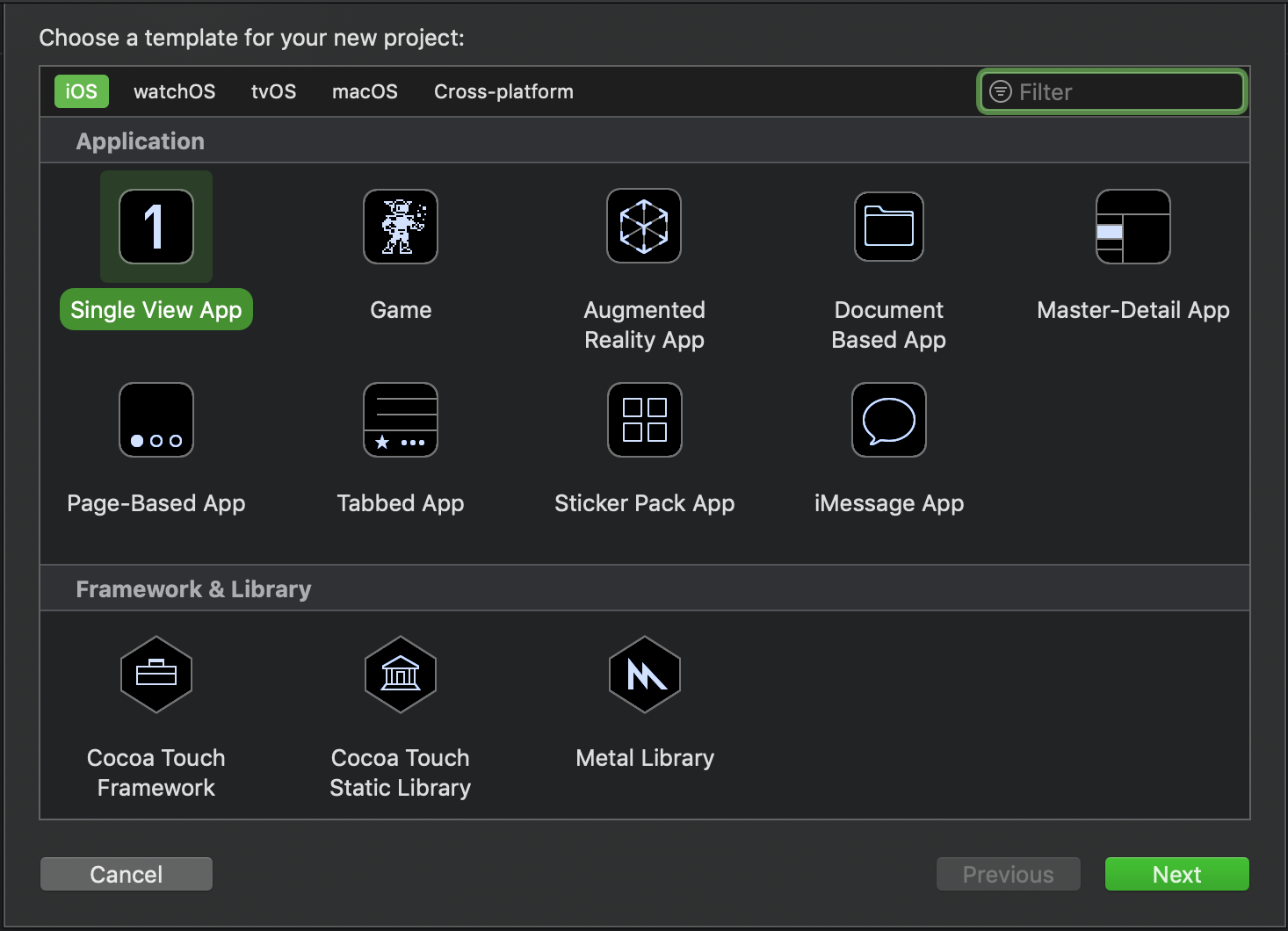Click the Previous button
This screenshot has width=1288, height=931.
(1008, 873)
